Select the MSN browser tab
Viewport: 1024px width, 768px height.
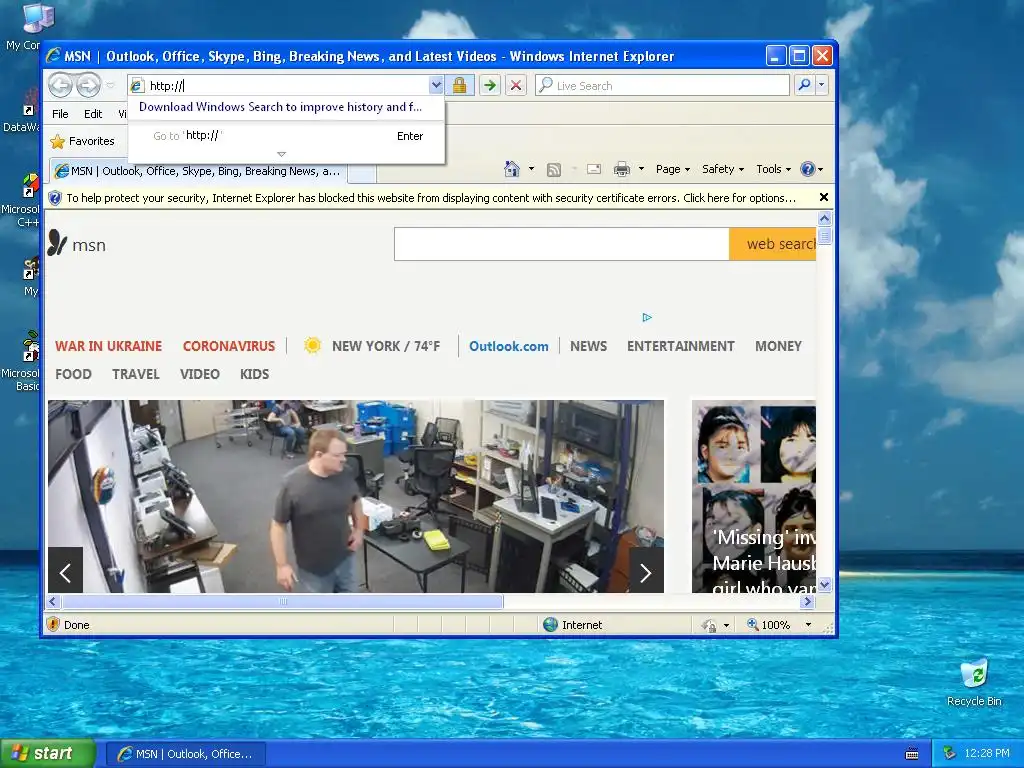tap(198, 171)
